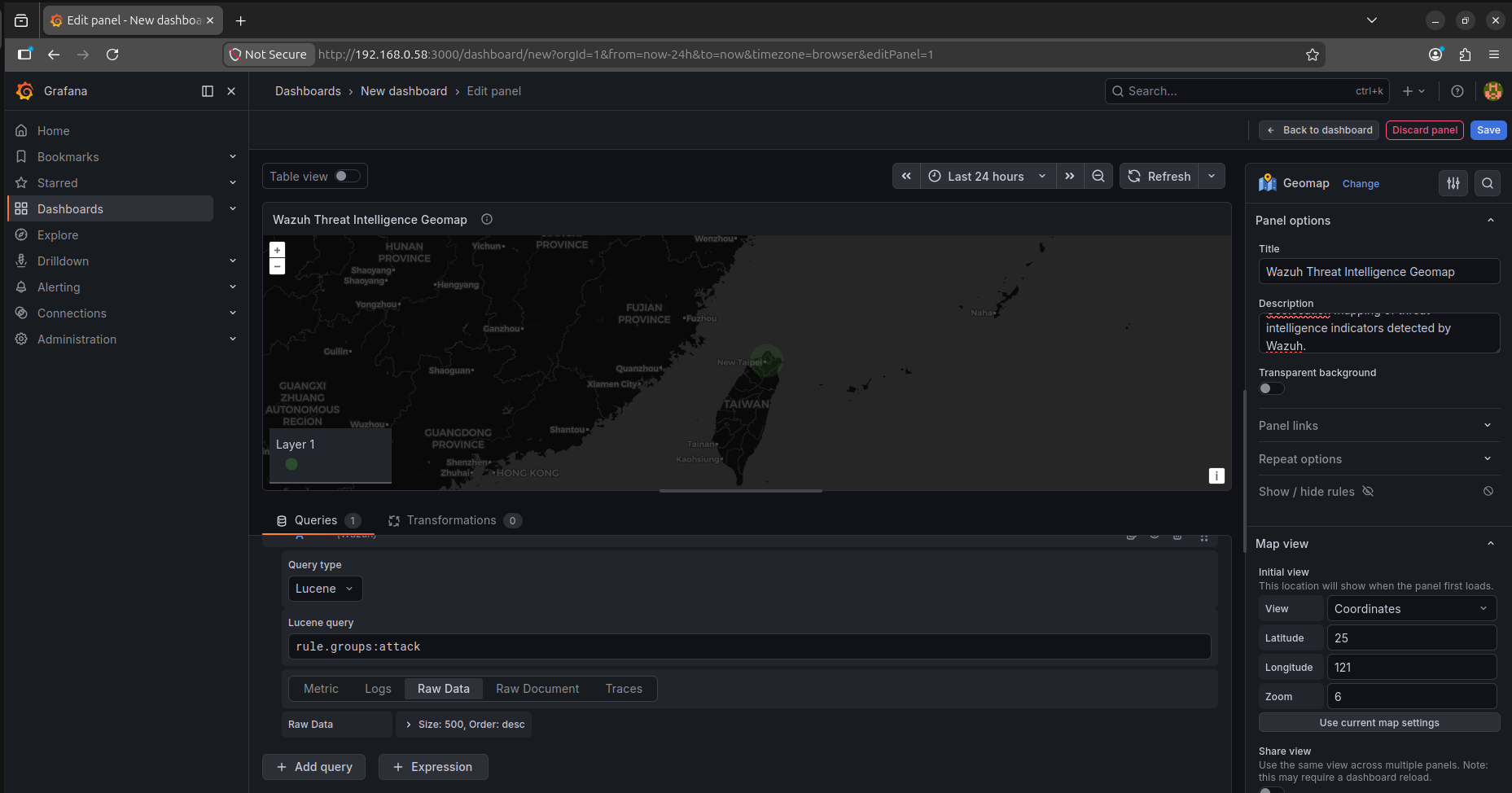Click the Administration gear icon
The width and height of the screenshot is (1512, 793).
click(x=21, y=339)
